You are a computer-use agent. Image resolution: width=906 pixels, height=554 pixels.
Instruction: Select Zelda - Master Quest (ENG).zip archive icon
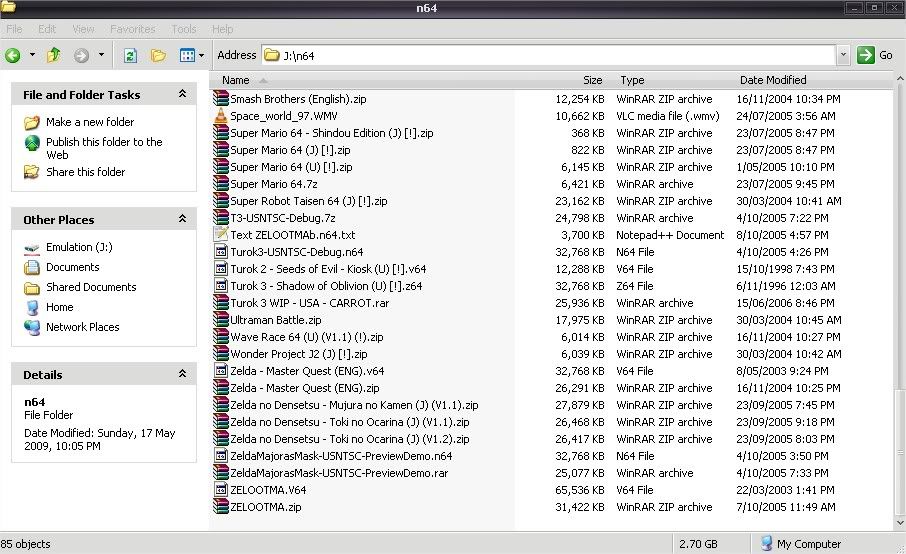click(221, 388)
